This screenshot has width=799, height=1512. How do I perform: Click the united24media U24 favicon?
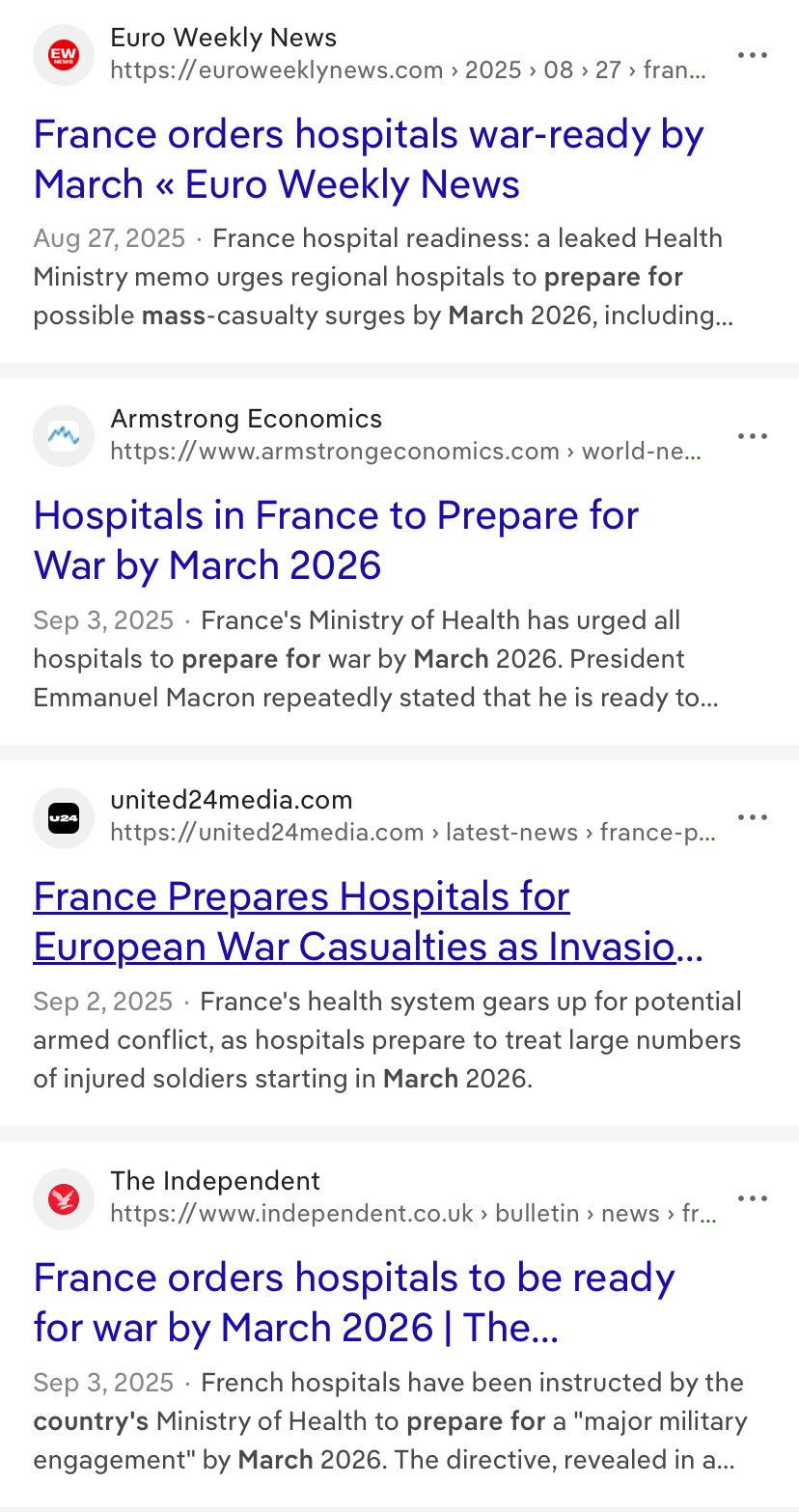(64, 817)
